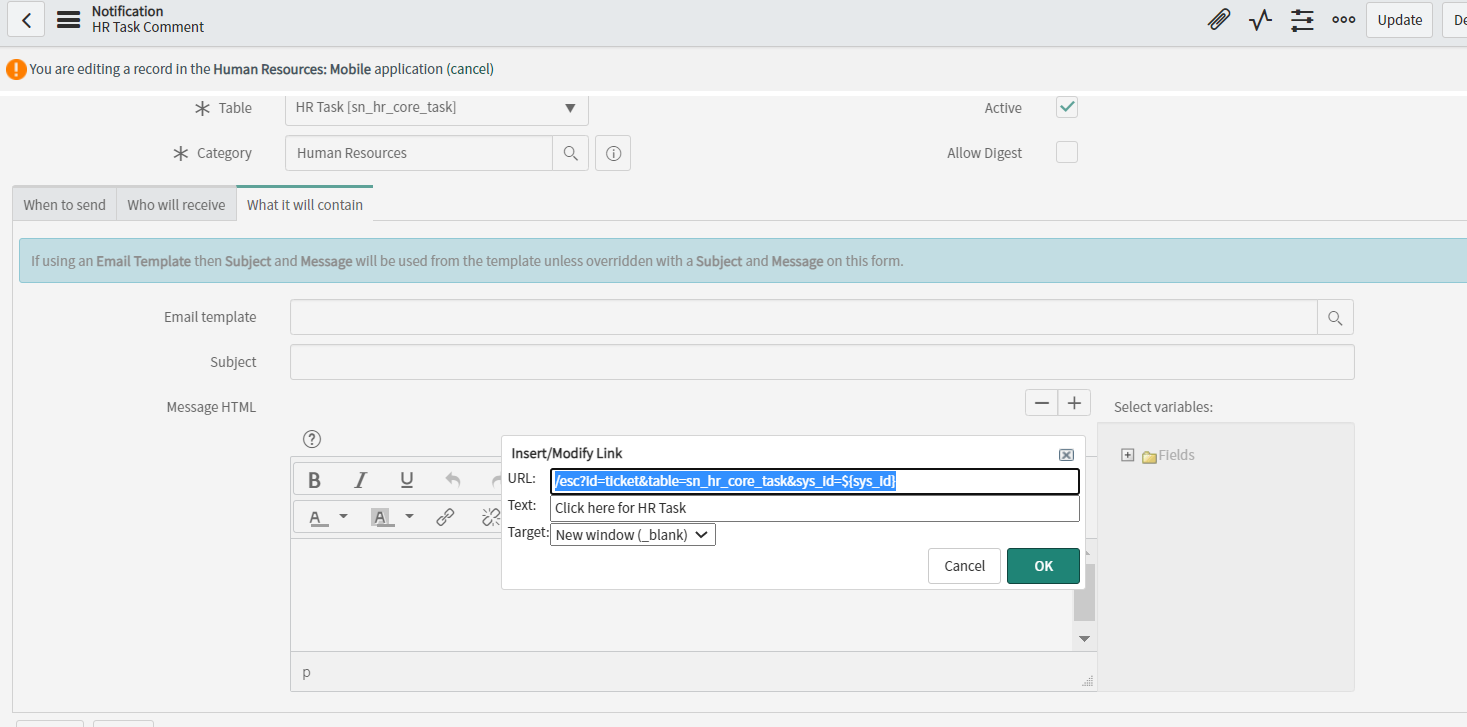The image size is (1467, 727).
Task: Close the Insert/Modify Link dialog
Action: point(1066,454)
